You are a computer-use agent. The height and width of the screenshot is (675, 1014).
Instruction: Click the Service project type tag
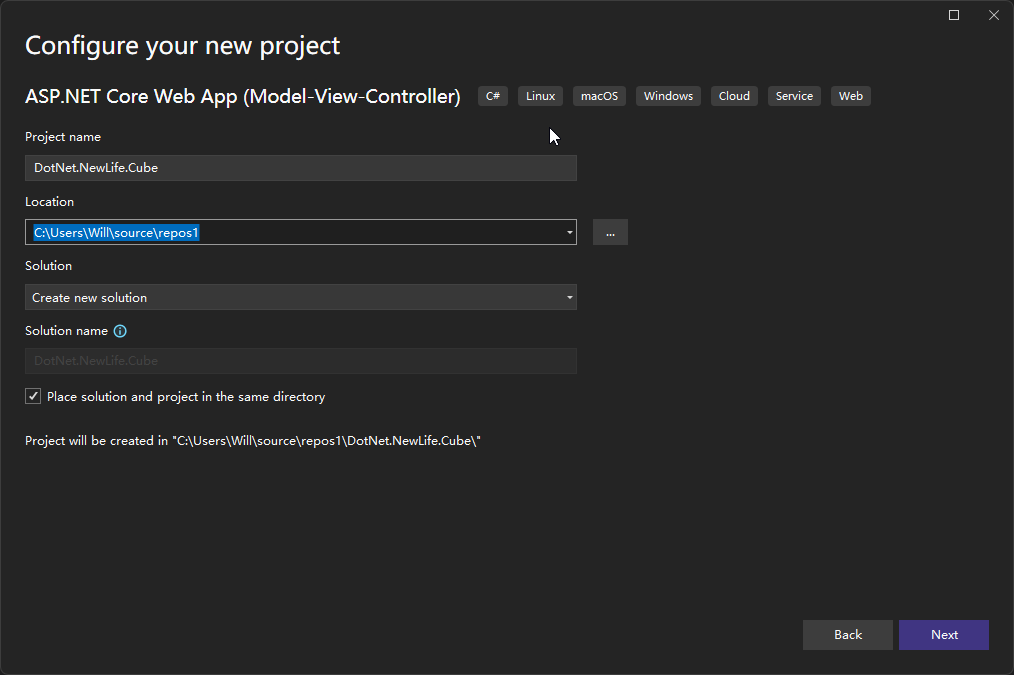[x=794, y=96]
